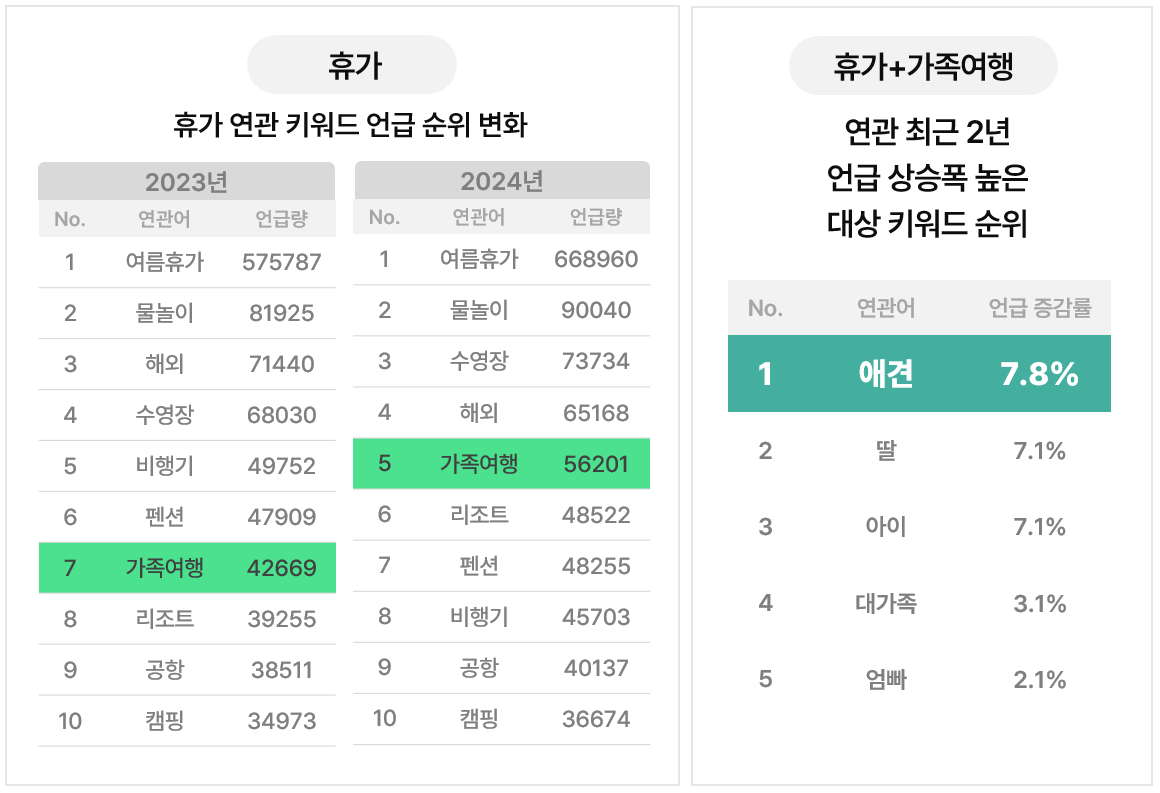
Task: Select the 대가족 3.1% row
Action: coord(920,604)
